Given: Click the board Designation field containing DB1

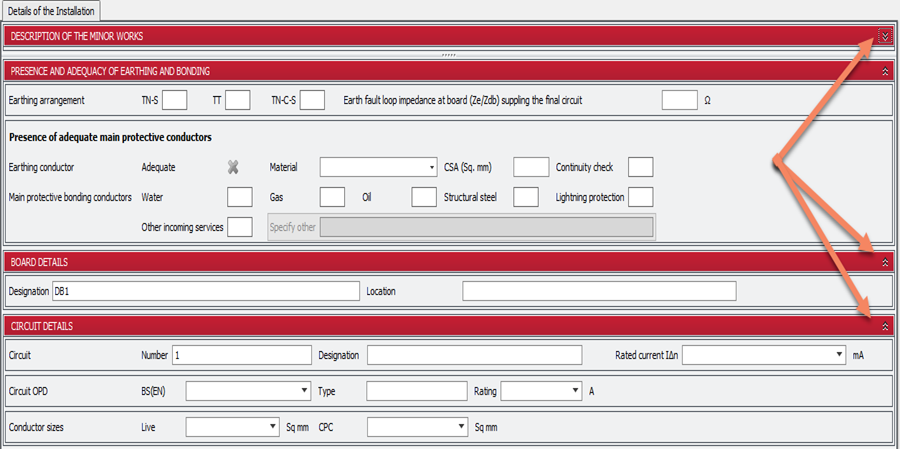Looking at the screenshot, I should pos(205,291).
